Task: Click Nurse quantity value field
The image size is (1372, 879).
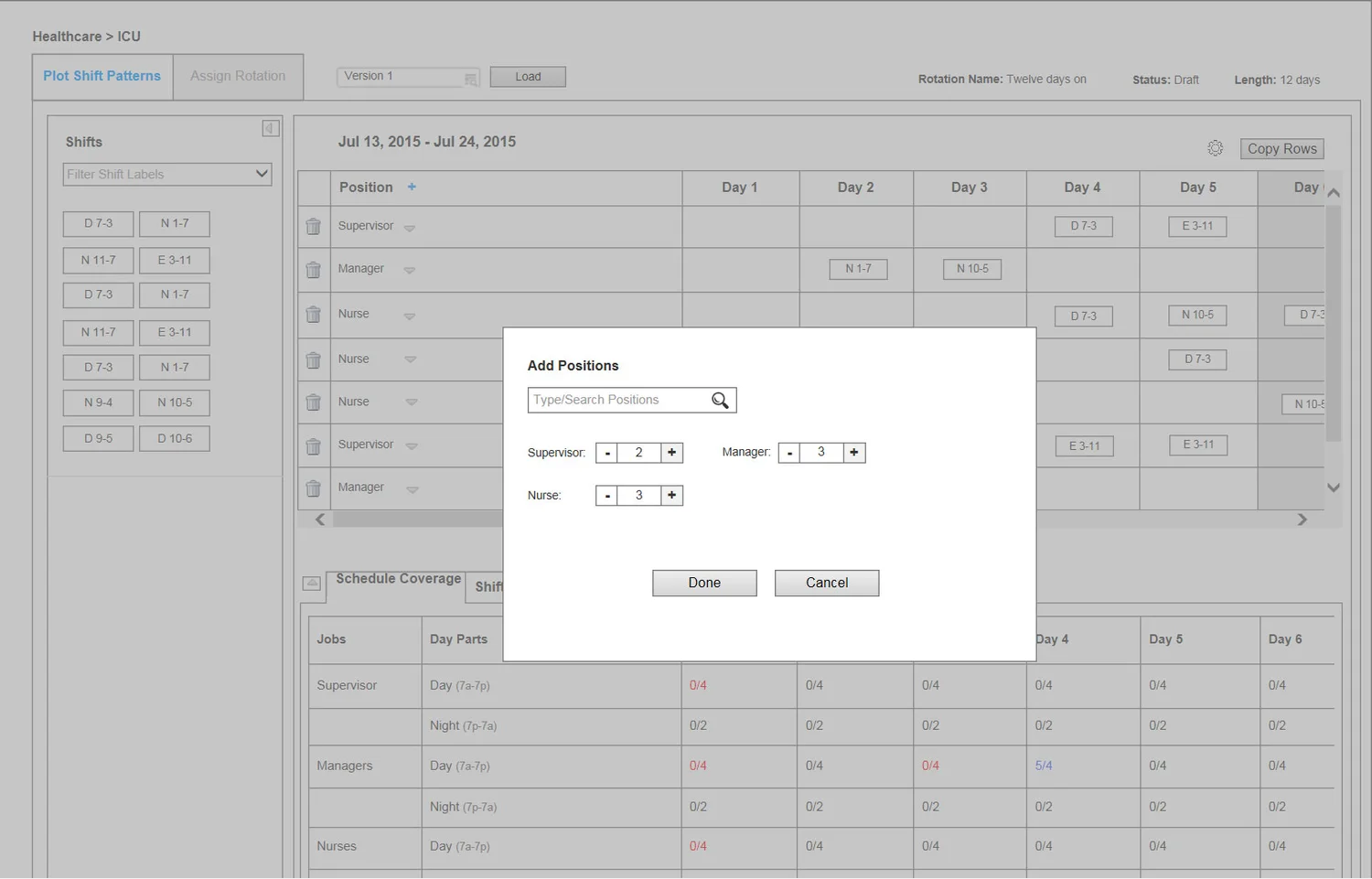Action: pyautogui.click(x=638, y=496)
